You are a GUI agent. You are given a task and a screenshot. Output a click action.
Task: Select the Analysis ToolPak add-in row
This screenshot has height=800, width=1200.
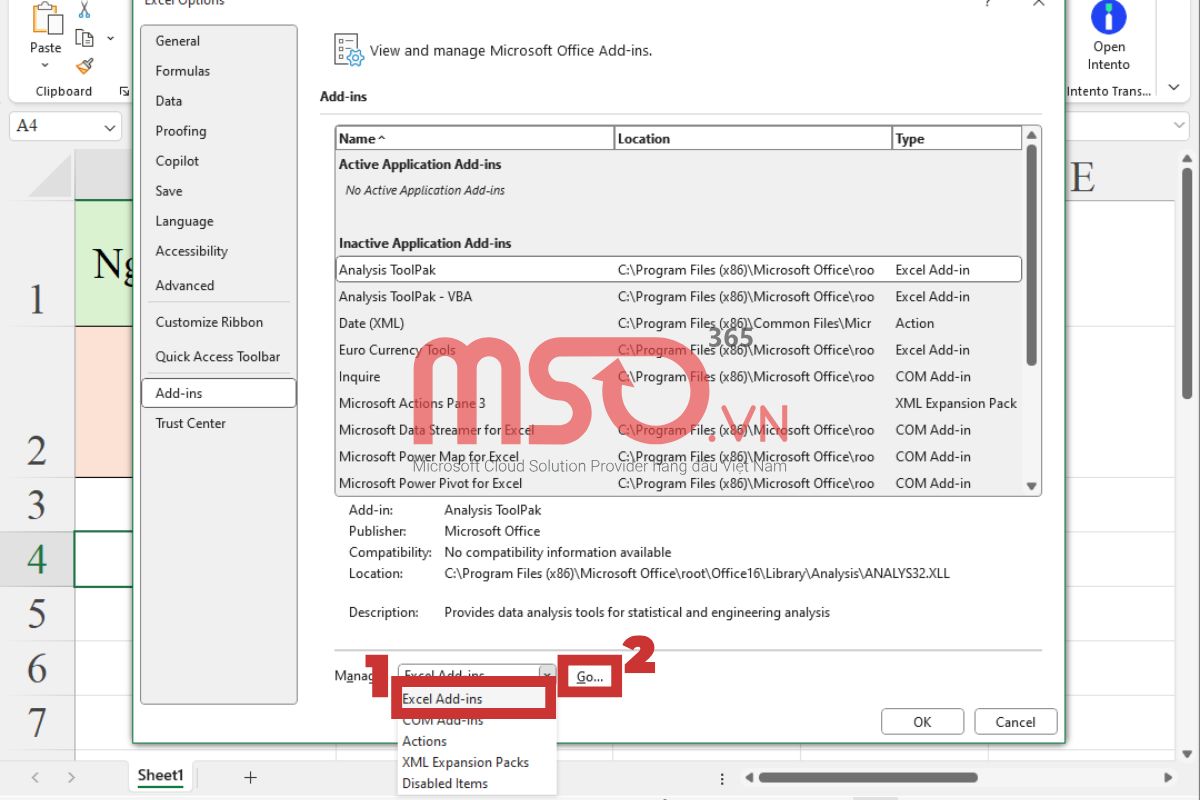679,270
